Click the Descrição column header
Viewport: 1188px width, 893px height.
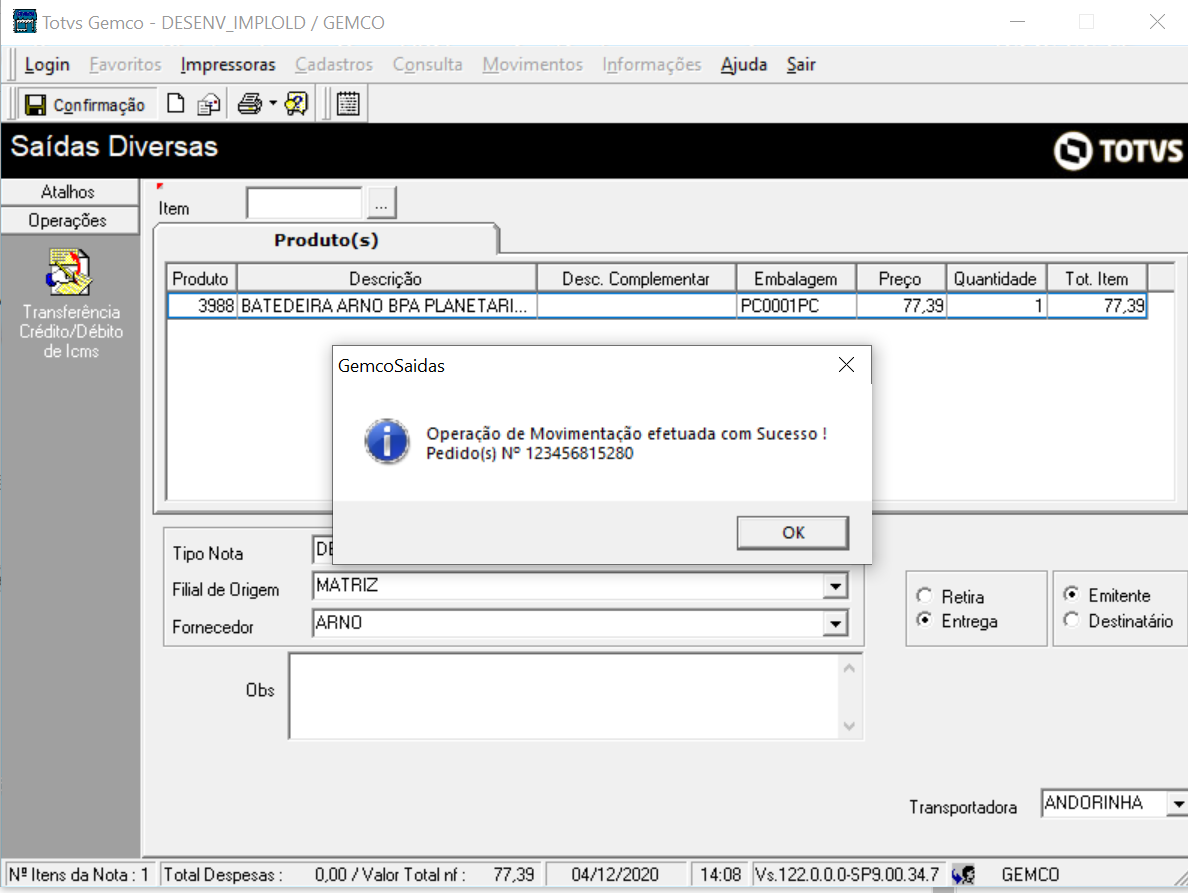pos(386,279)
